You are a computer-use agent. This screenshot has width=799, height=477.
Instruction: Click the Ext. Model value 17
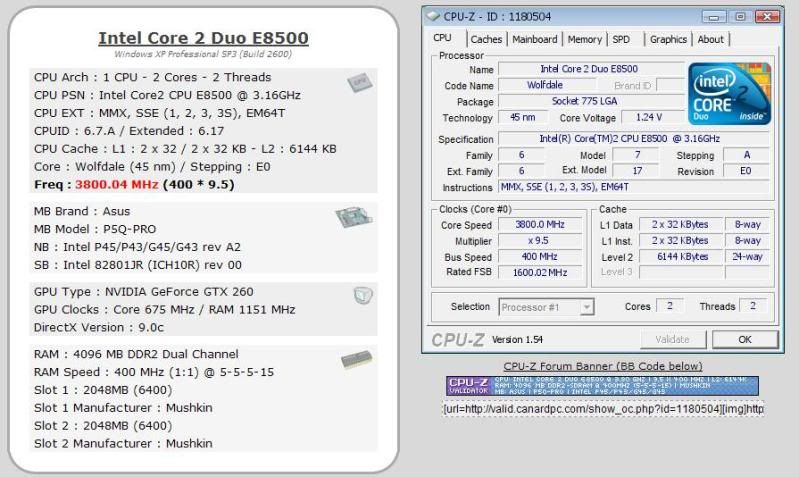tap(637, 171)
